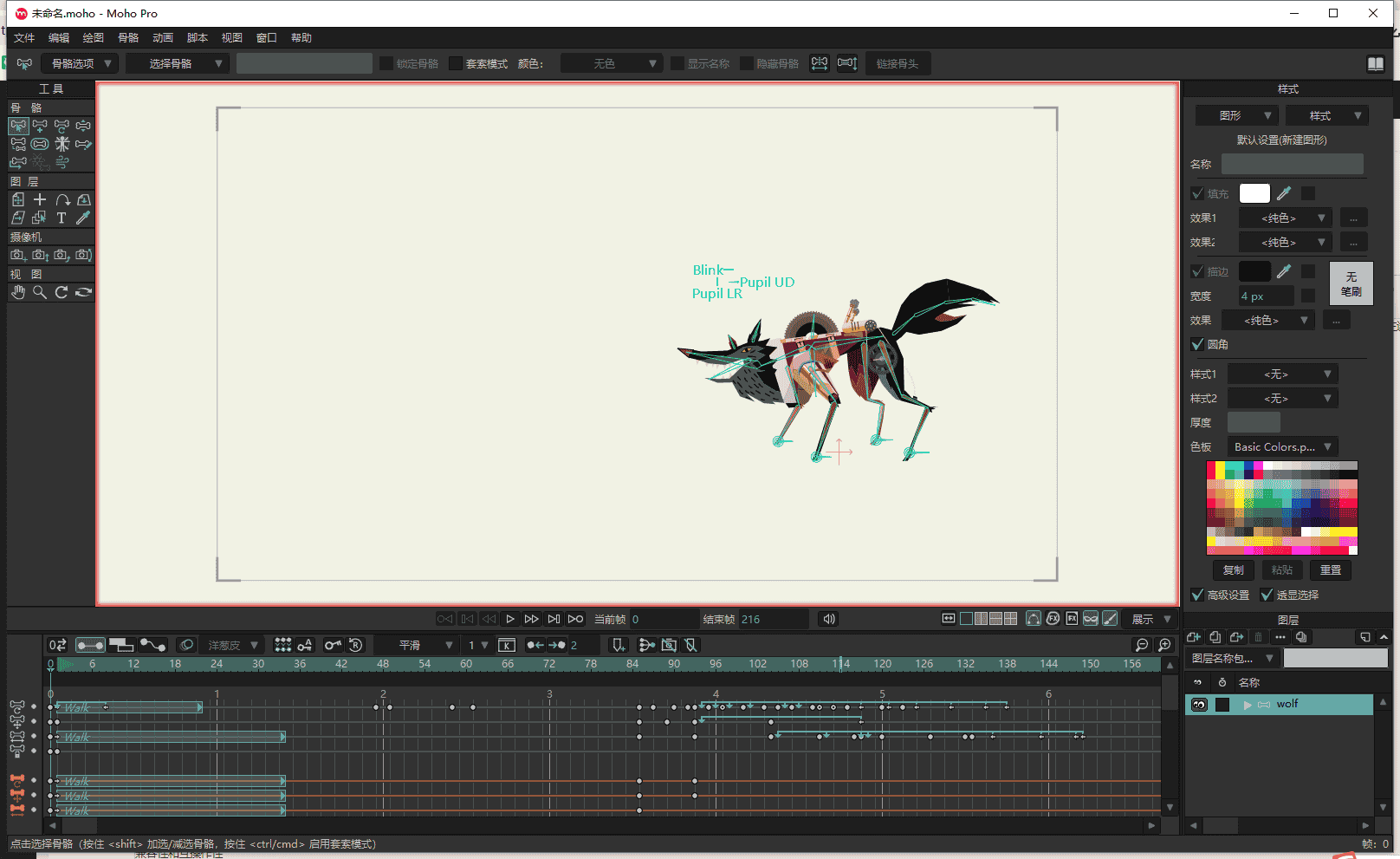The image size is (1400, 859).
Task: Open the 脚本 menu
Action: [x=198, y=38]
